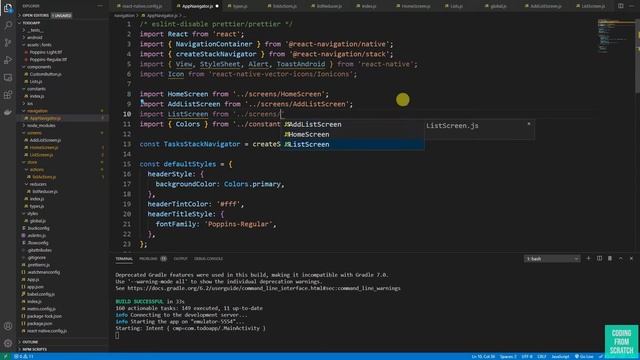Open package.json in the file tree
The image size is (640, 360).
point(39,324)
